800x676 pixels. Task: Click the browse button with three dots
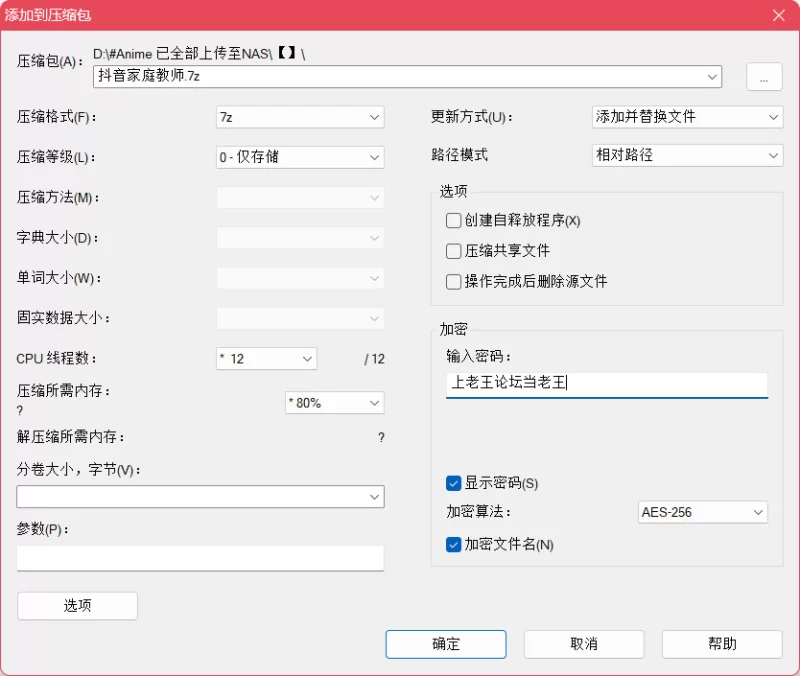(x=764, y=77)
